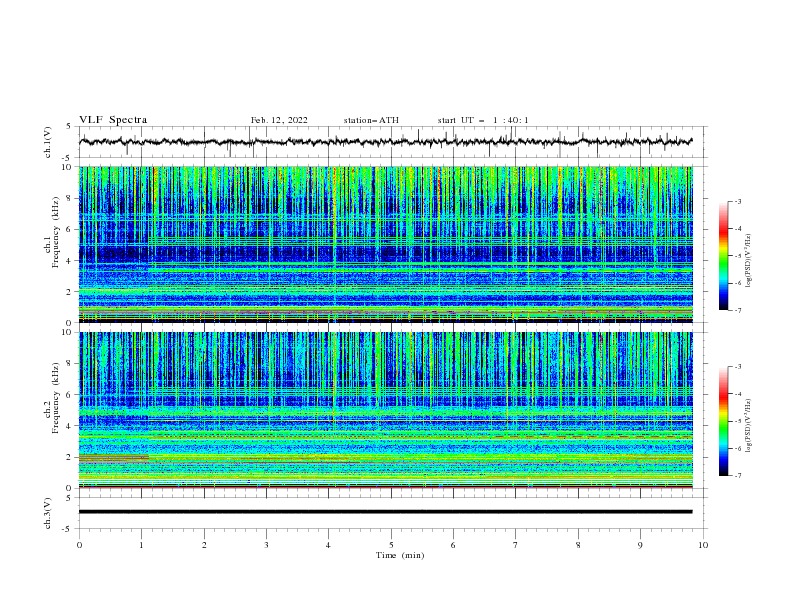The height and width of the screenshot is (612, 792).
Task: Click the "log(PSD)(V²/Hz)" label beside ch.2 colorbar
Action: [x=749, y=426]
